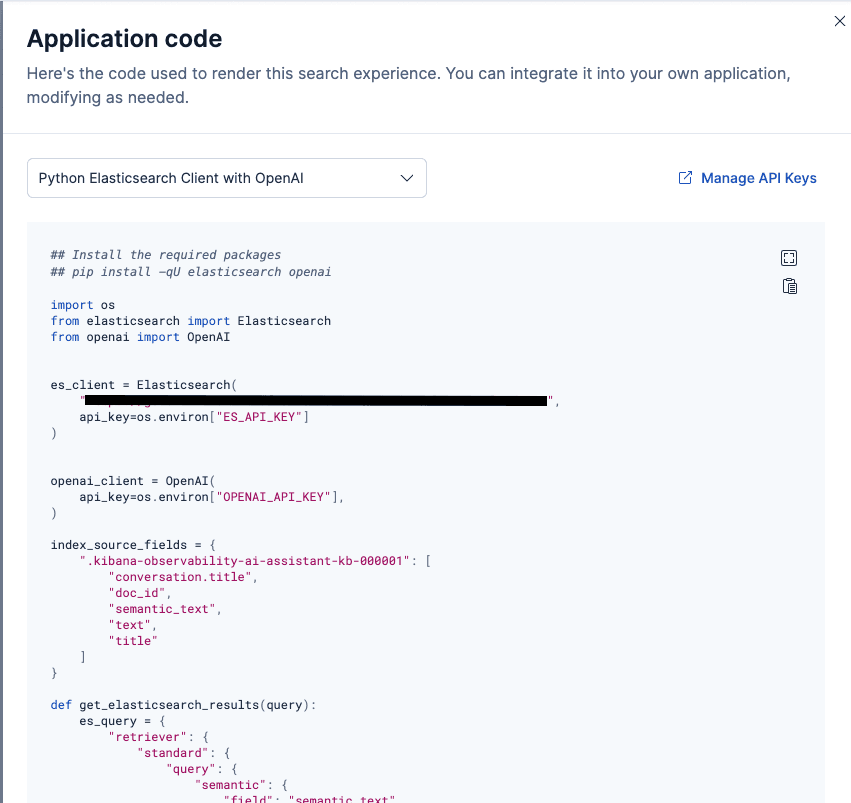The image size is (851, 803).
Task: Click the standard query key in the code
Action: [x=175, y=752]
